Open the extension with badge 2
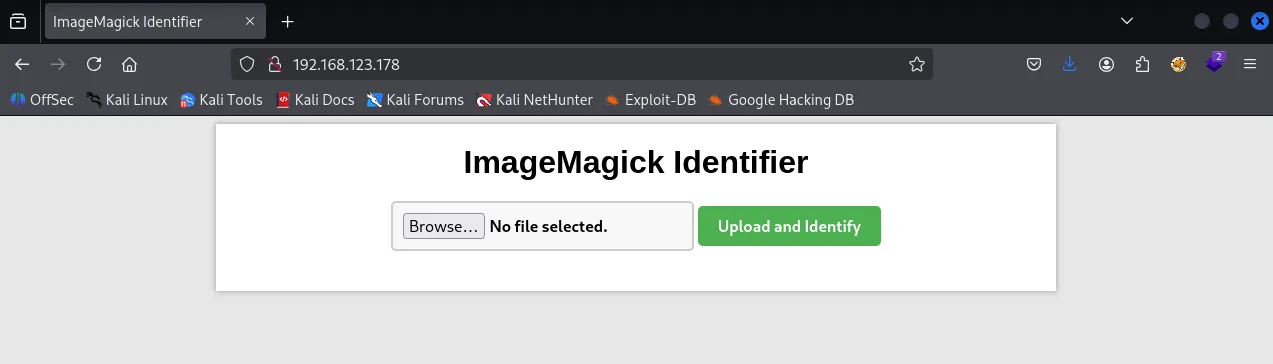 (1214, 62)
